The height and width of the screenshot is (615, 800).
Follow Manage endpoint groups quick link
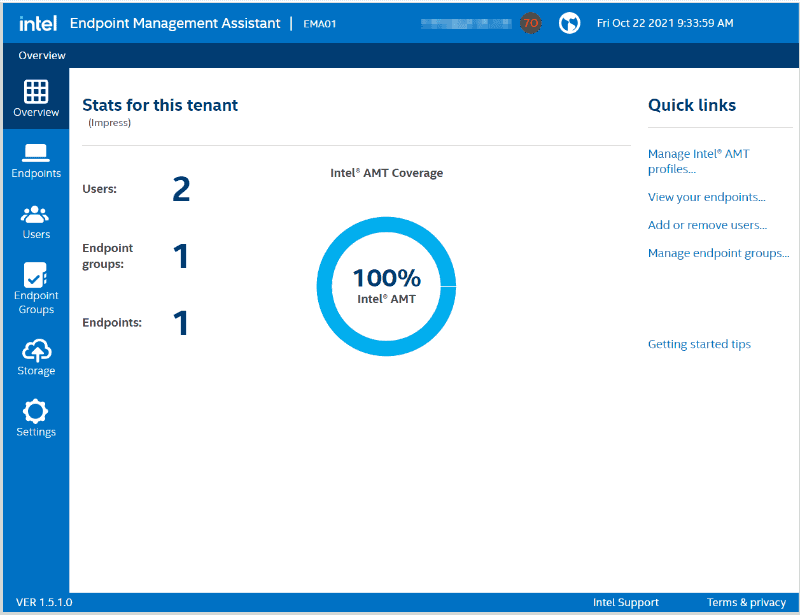click(718, 254)
